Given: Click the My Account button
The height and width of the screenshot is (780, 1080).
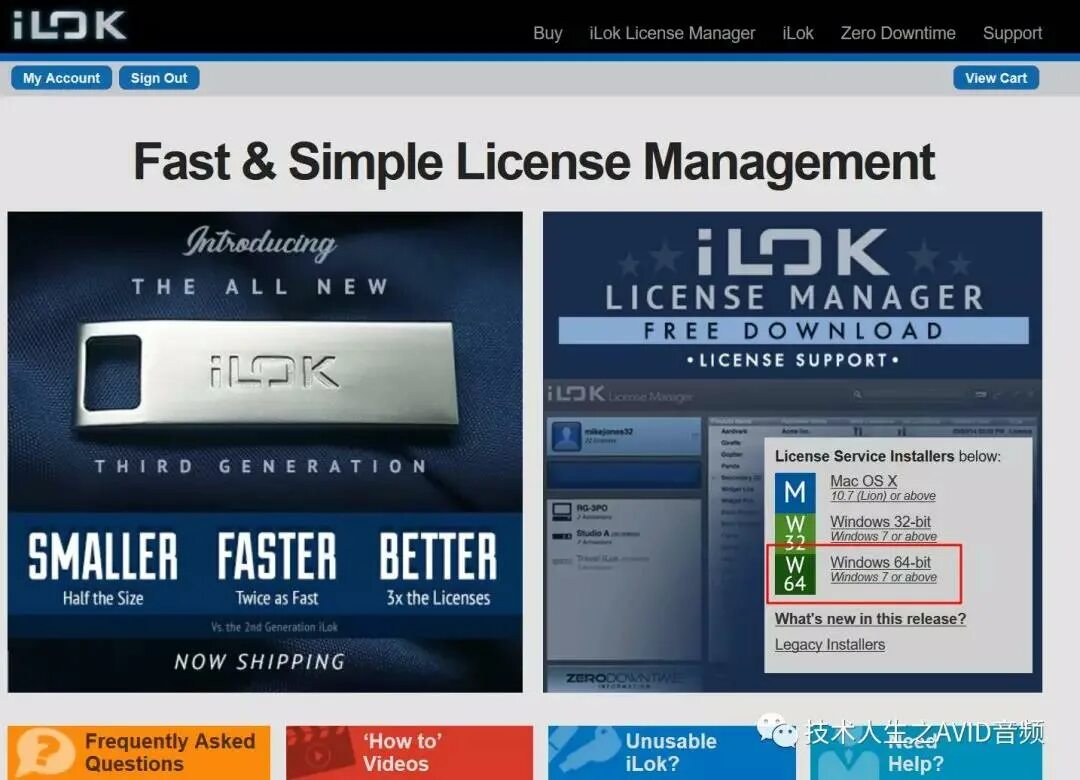Looking at the screenshot, I should click(61, 77).
